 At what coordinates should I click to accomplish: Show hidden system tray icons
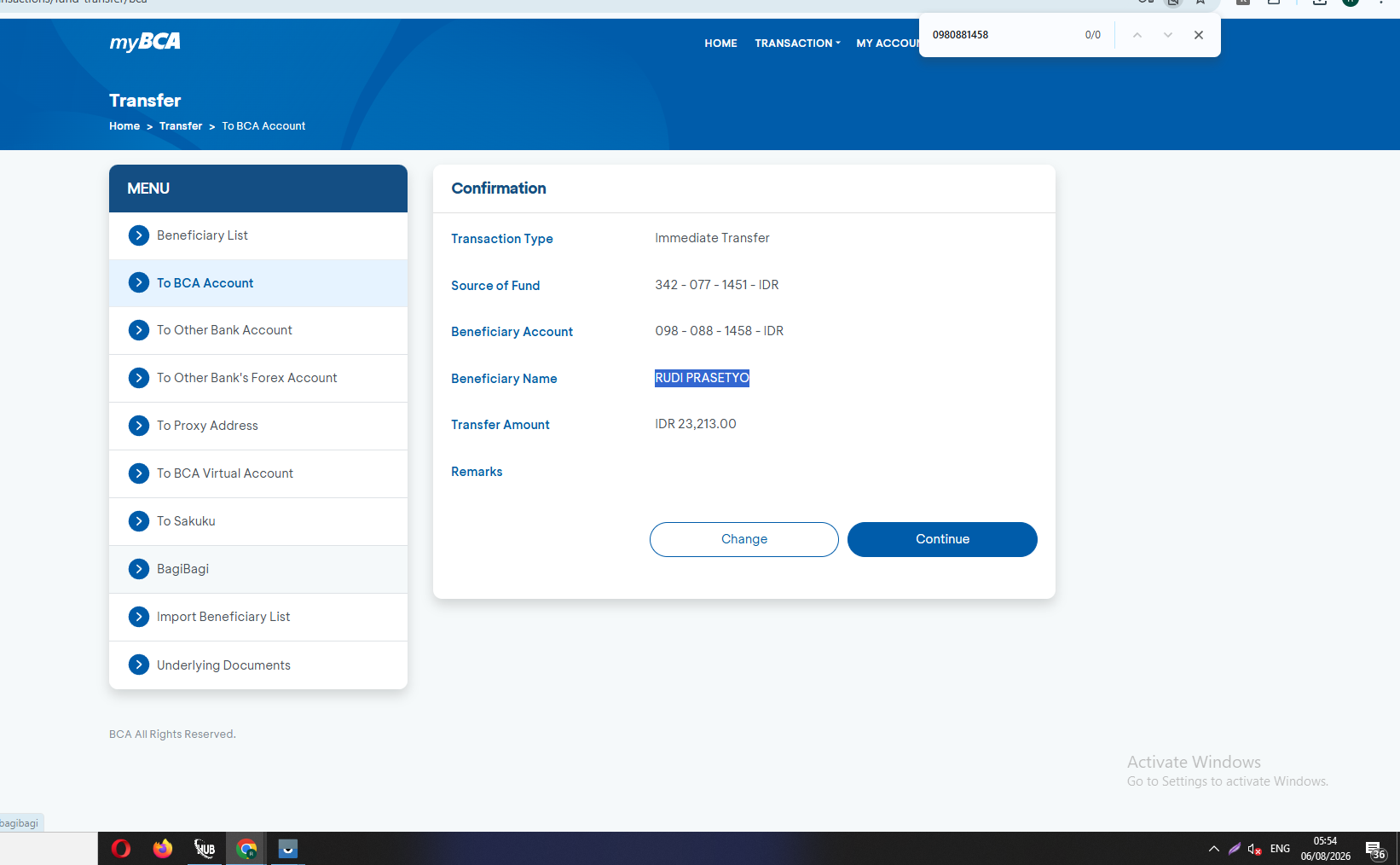click(1214, 849)
